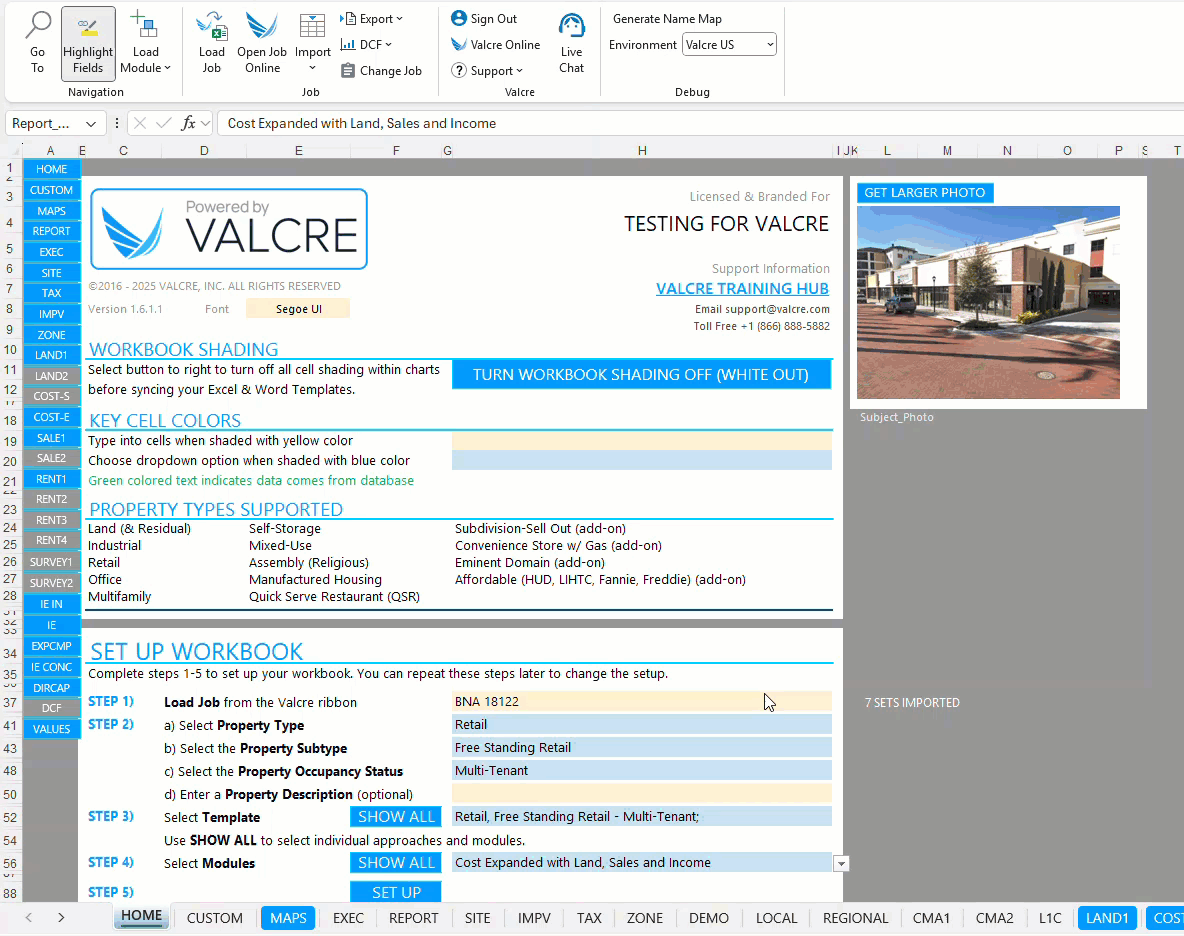The image size is (1184, 936).
Task: Switch to the DEMO sheet tab
Action: tap(708, 918)
